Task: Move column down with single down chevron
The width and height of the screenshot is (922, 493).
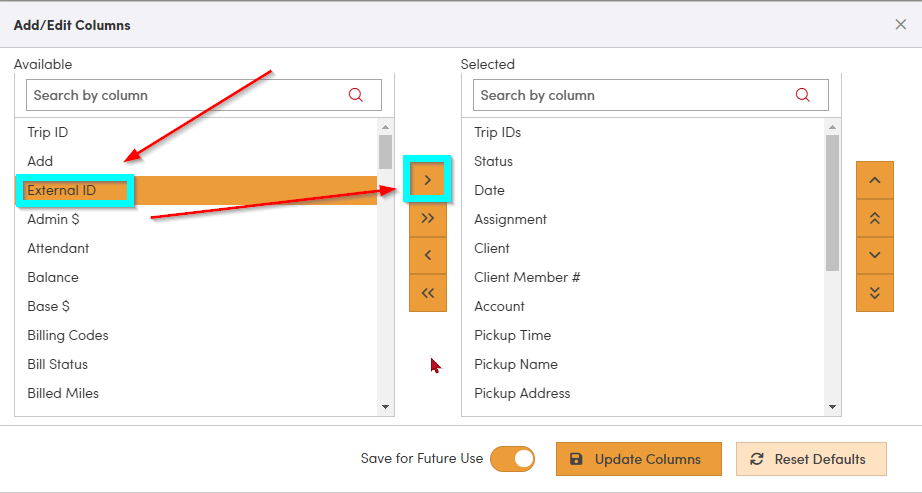Action: pos(874,255)
